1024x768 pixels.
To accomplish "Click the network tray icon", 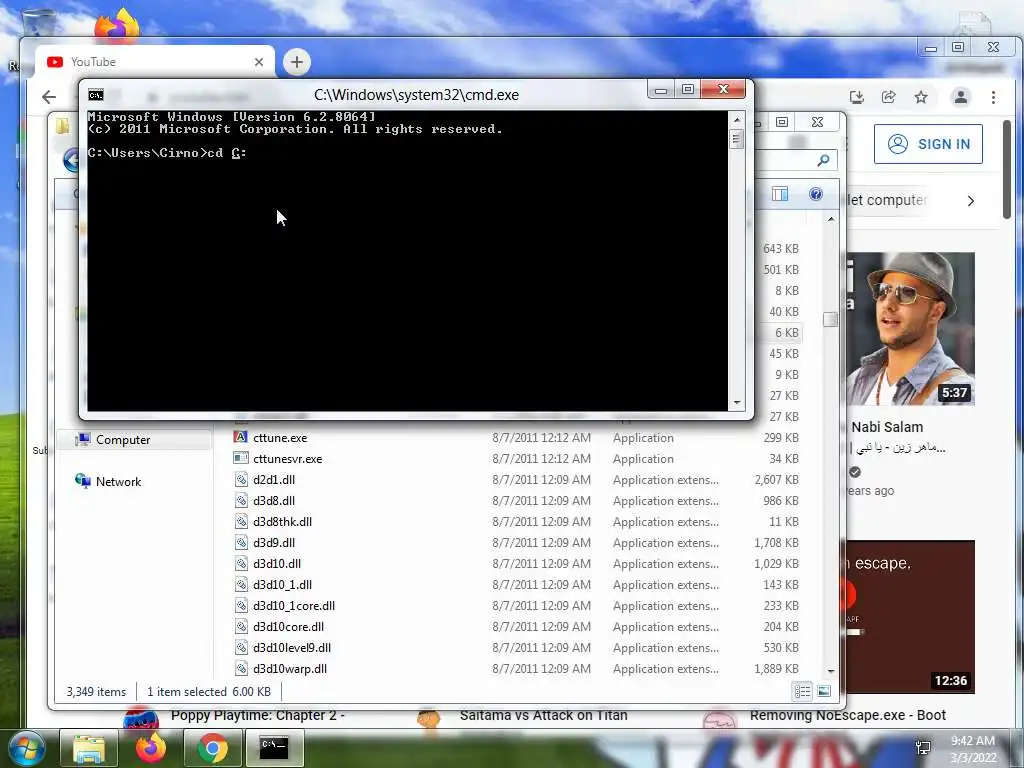I will coord(923,748).
